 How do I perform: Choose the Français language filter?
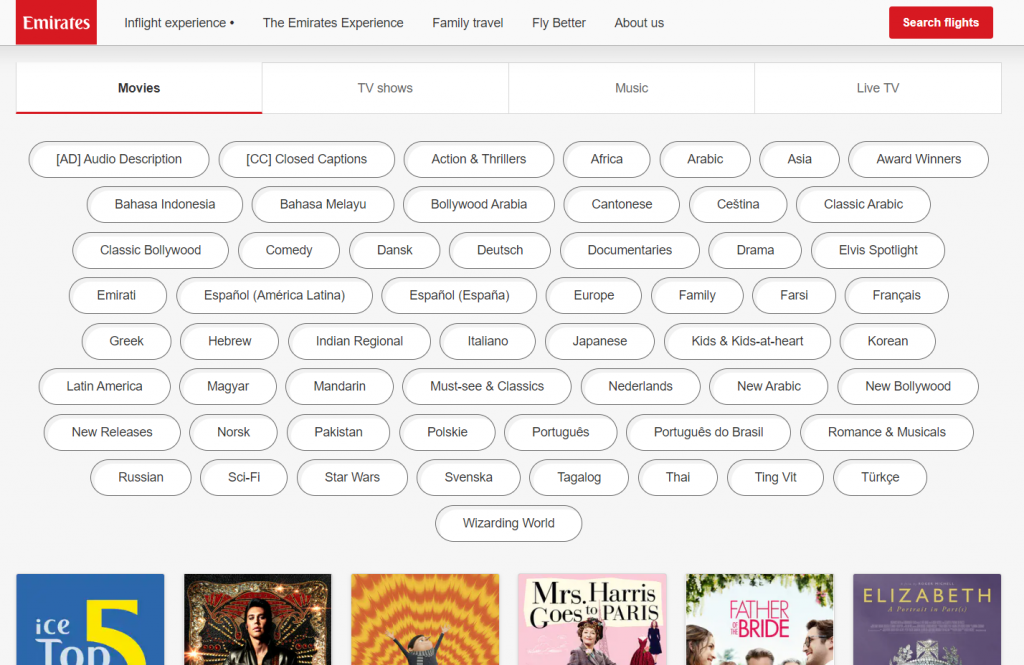pos(896,295)
